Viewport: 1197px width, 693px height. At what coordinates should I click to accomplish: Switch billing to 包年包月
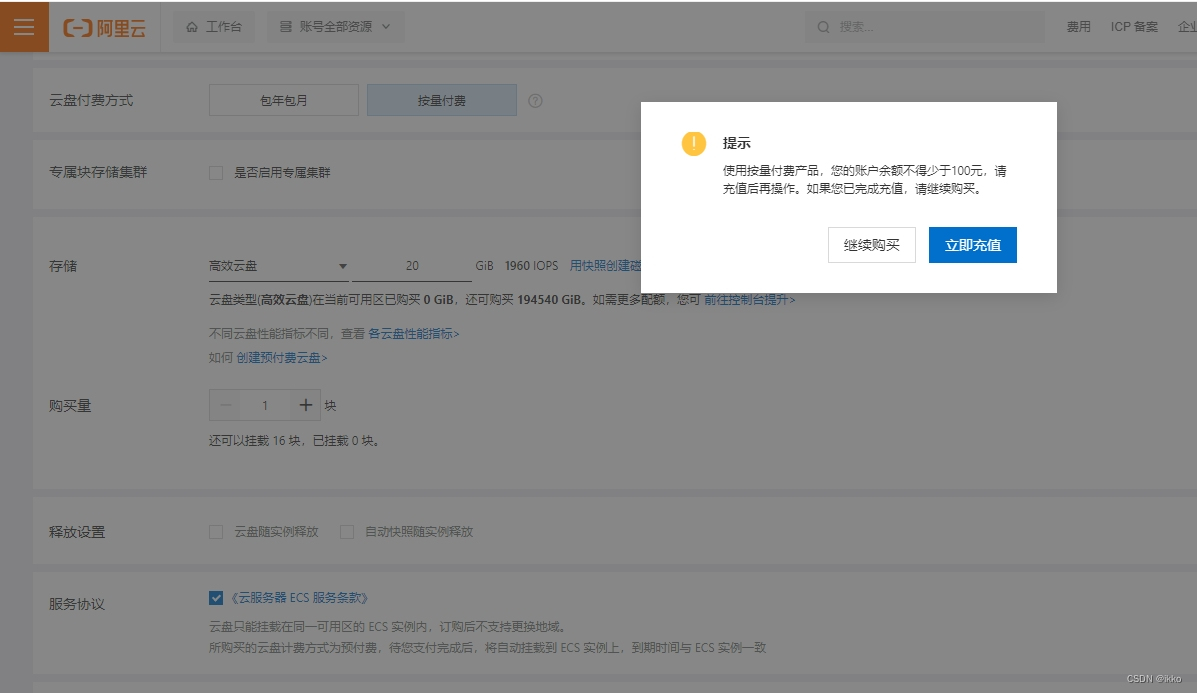(283, 100)
